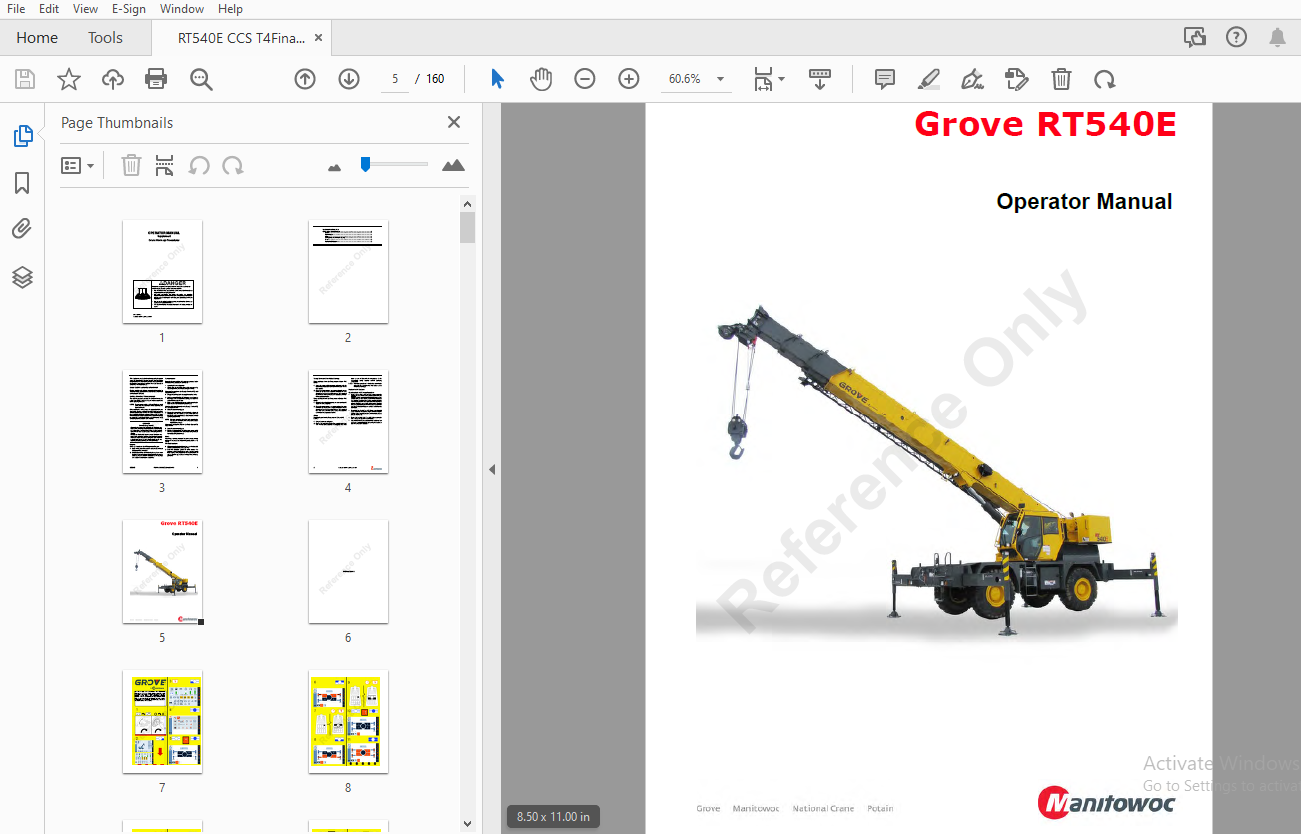Screen dimensions: 1301x834
Task: Go to the previous page arrow
Action: point(305,79)
